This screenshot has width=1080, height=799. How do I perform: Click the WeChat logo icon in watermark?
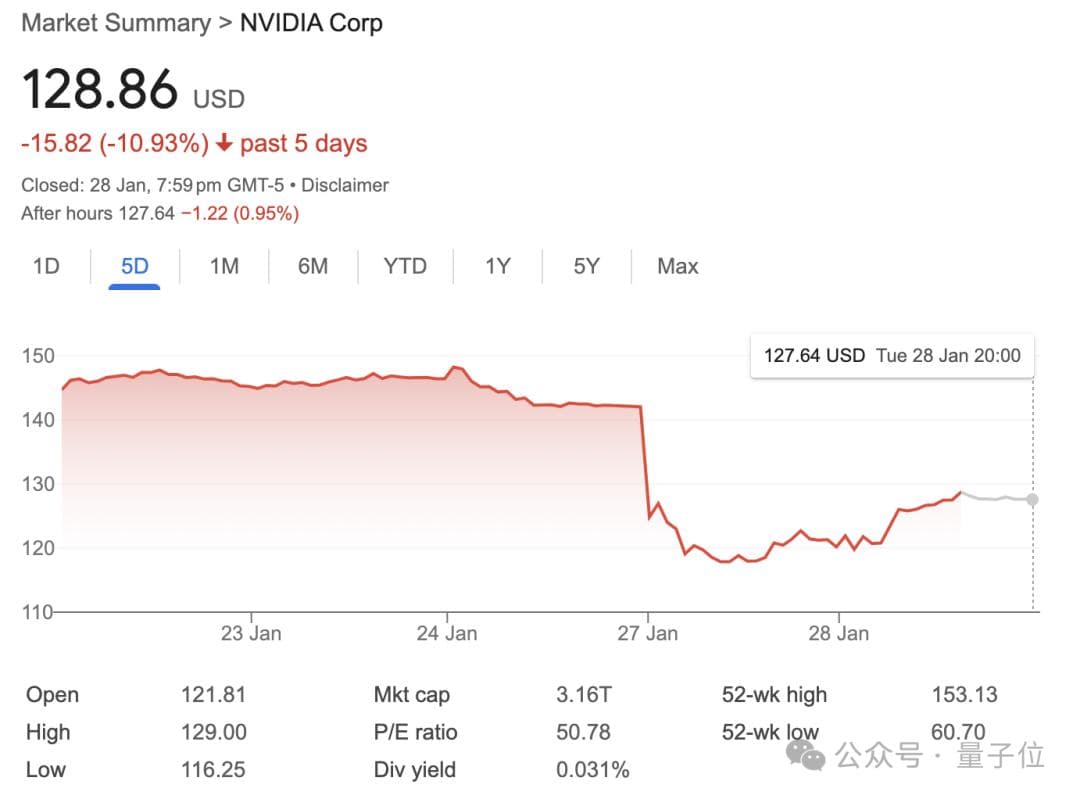click(x=806, y=755)
